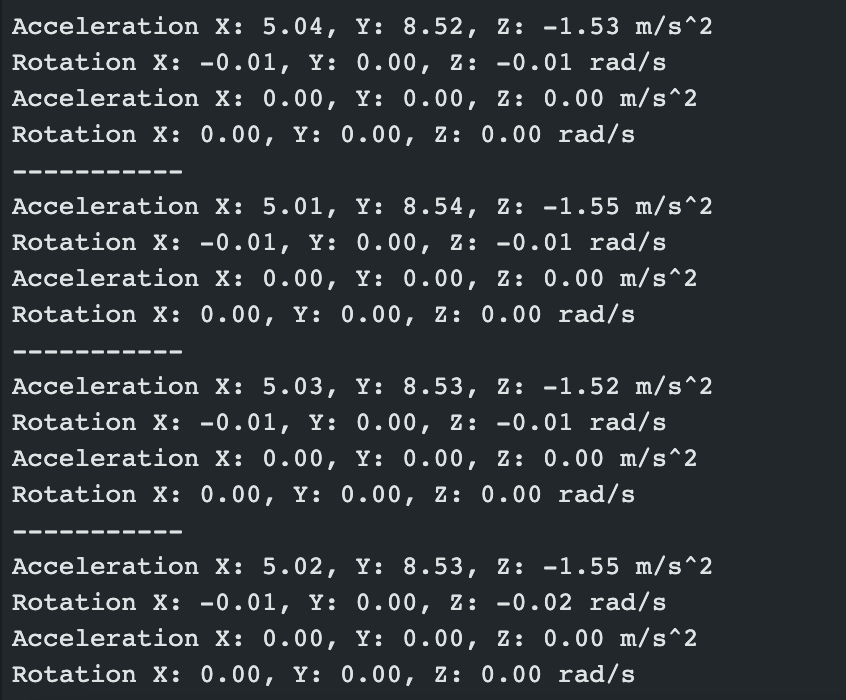
Task: Click the Y: label on the 8.54 line
Action: (370, 206)
